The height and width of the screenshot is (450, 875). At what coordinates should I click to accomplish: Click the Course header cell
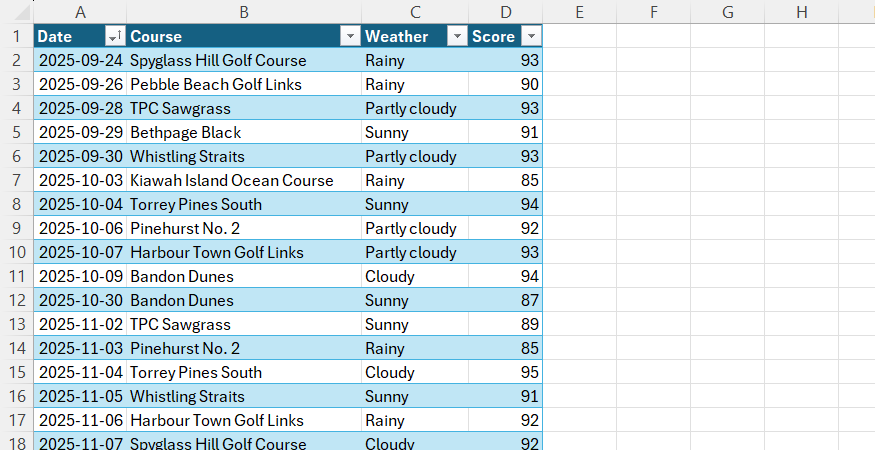(x=244, y=36)
